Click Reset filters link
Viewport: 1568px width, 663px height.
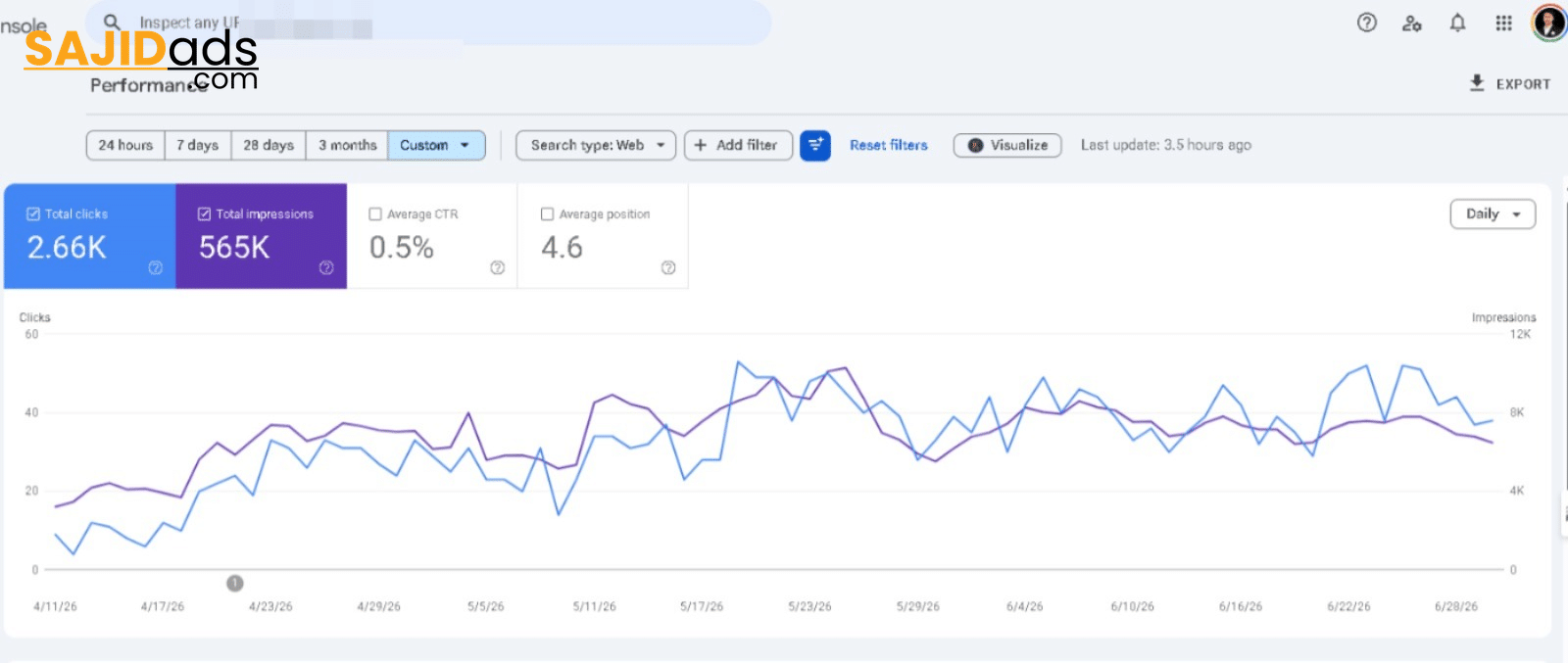[889, 145]
